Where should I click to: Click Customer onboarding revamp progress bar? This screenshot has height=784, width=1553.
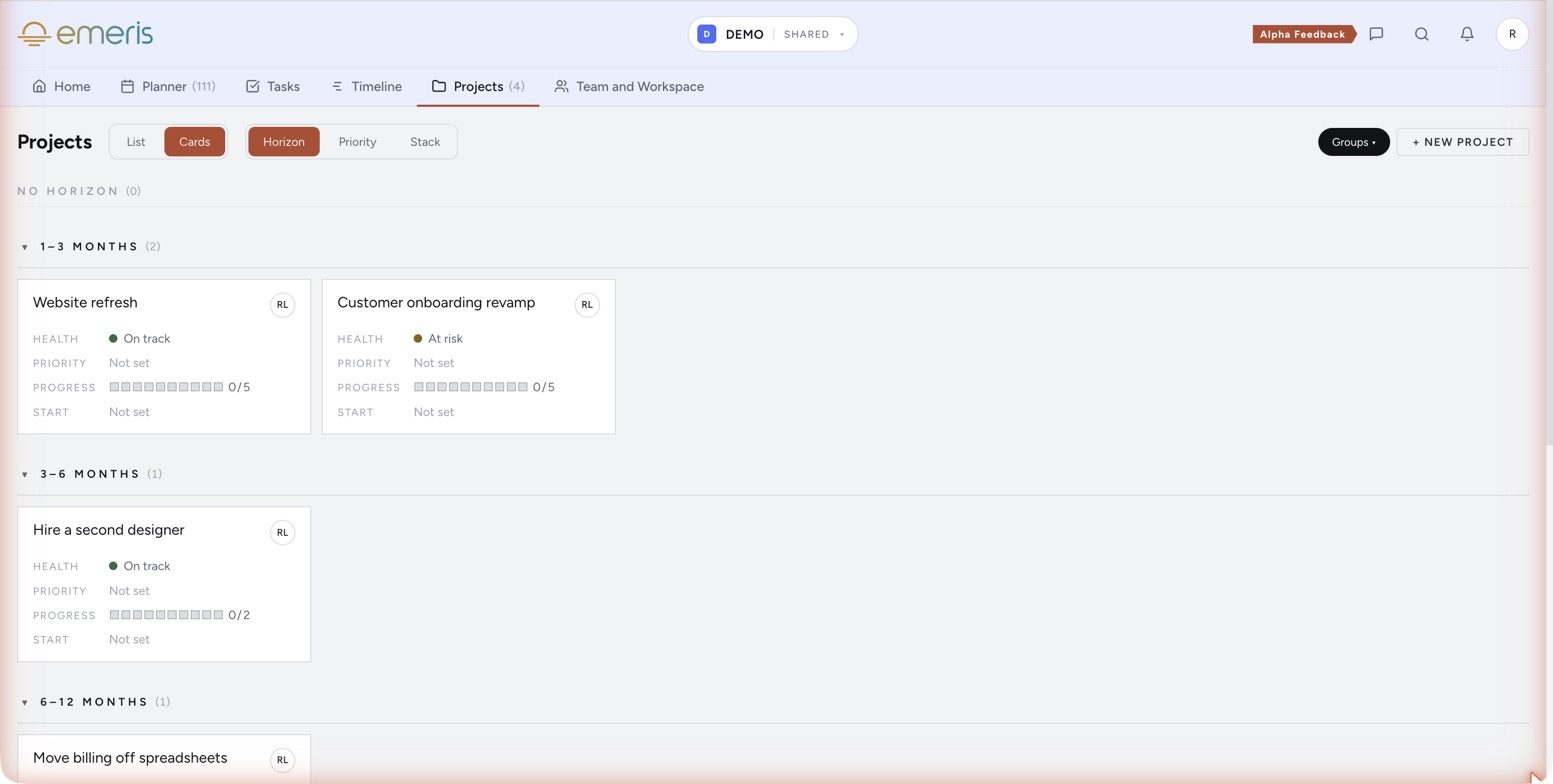click(x=471, y=387)
